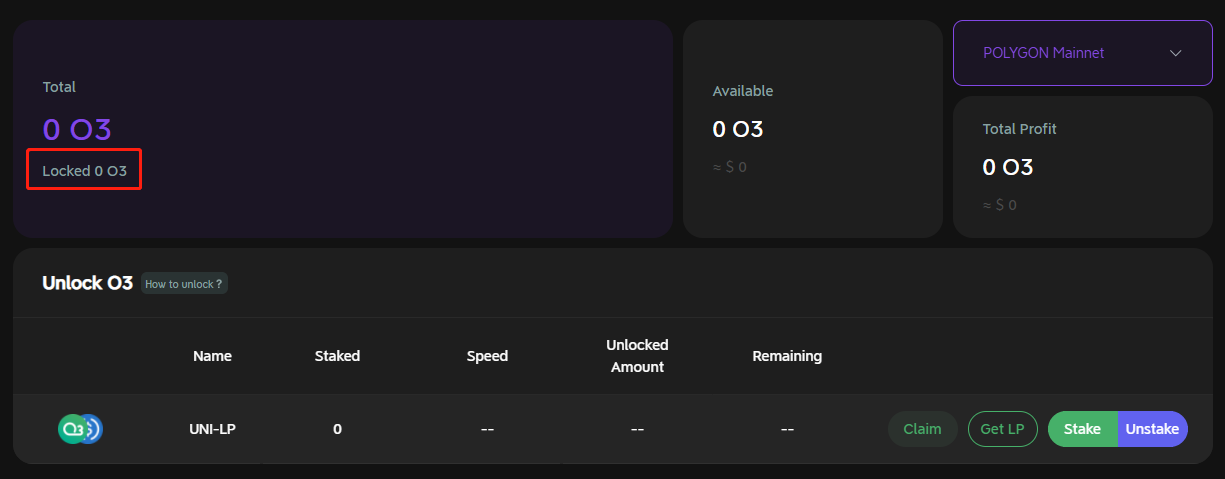Click the UNI-LP token pair icon

coord(81,429)
